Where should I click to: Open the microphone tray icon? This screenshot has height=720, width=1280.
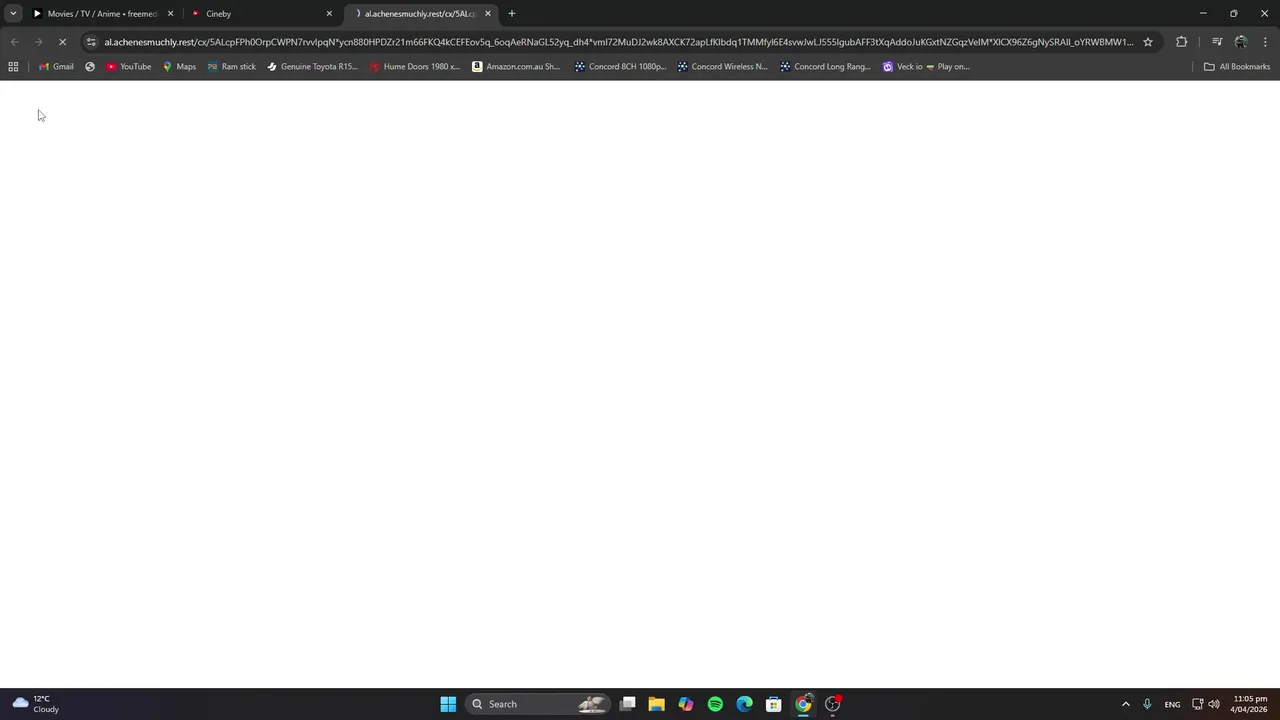click(1147, 704)
